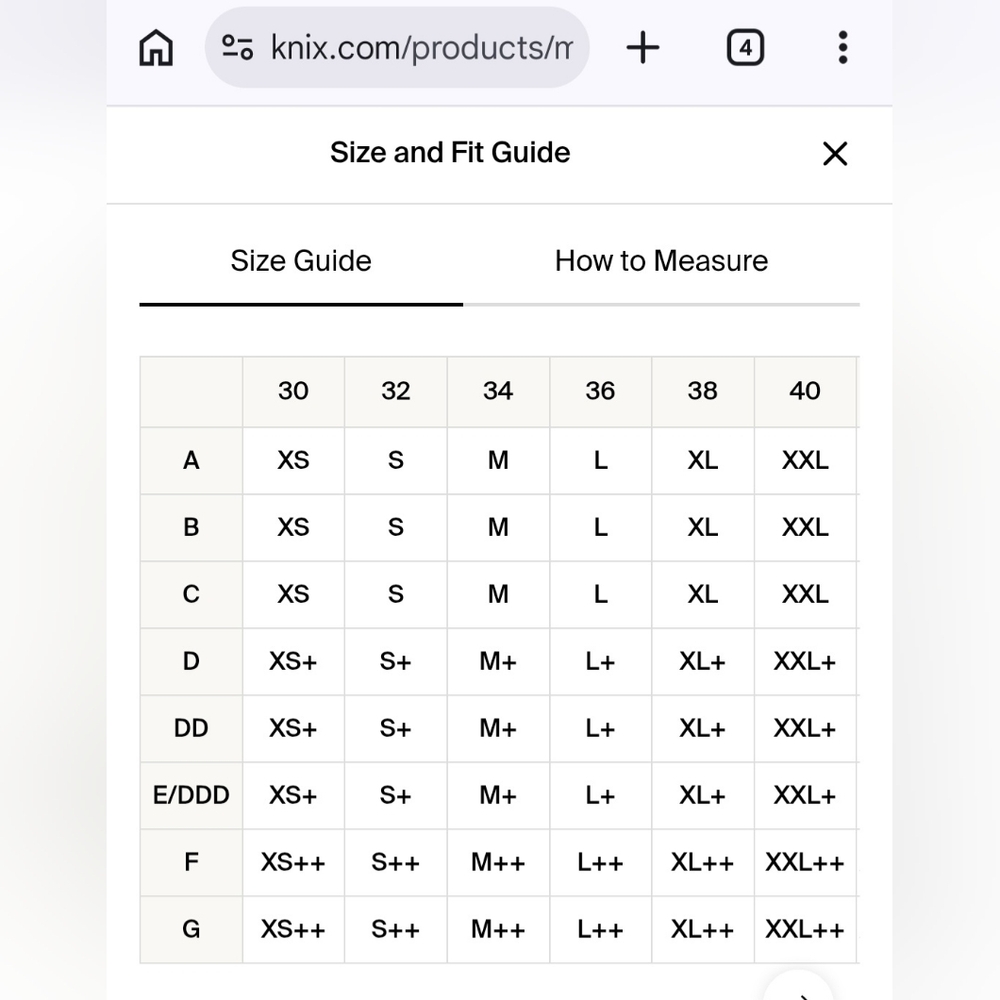The width and height of the screenshot is (1000, 1000).
Task: Click M cell in row C
Action: (x=498, y=594)
